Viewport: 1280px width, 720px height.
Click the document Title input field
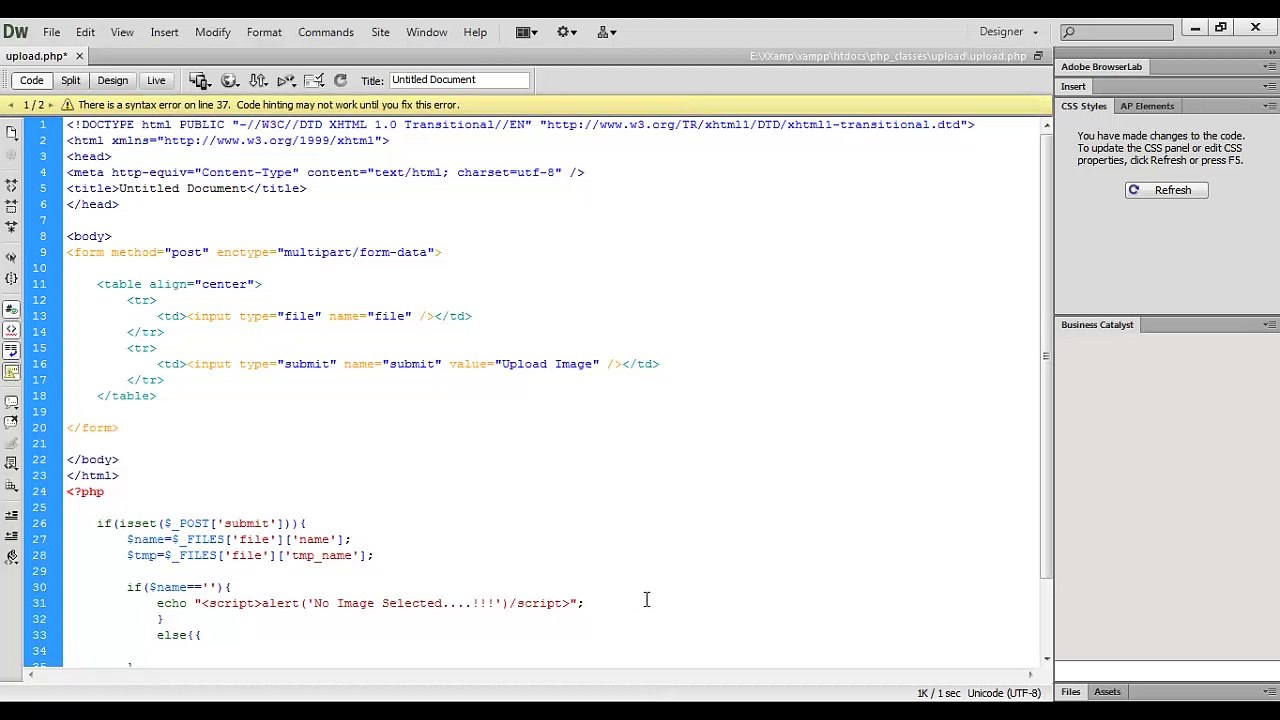tap(459, 80)
